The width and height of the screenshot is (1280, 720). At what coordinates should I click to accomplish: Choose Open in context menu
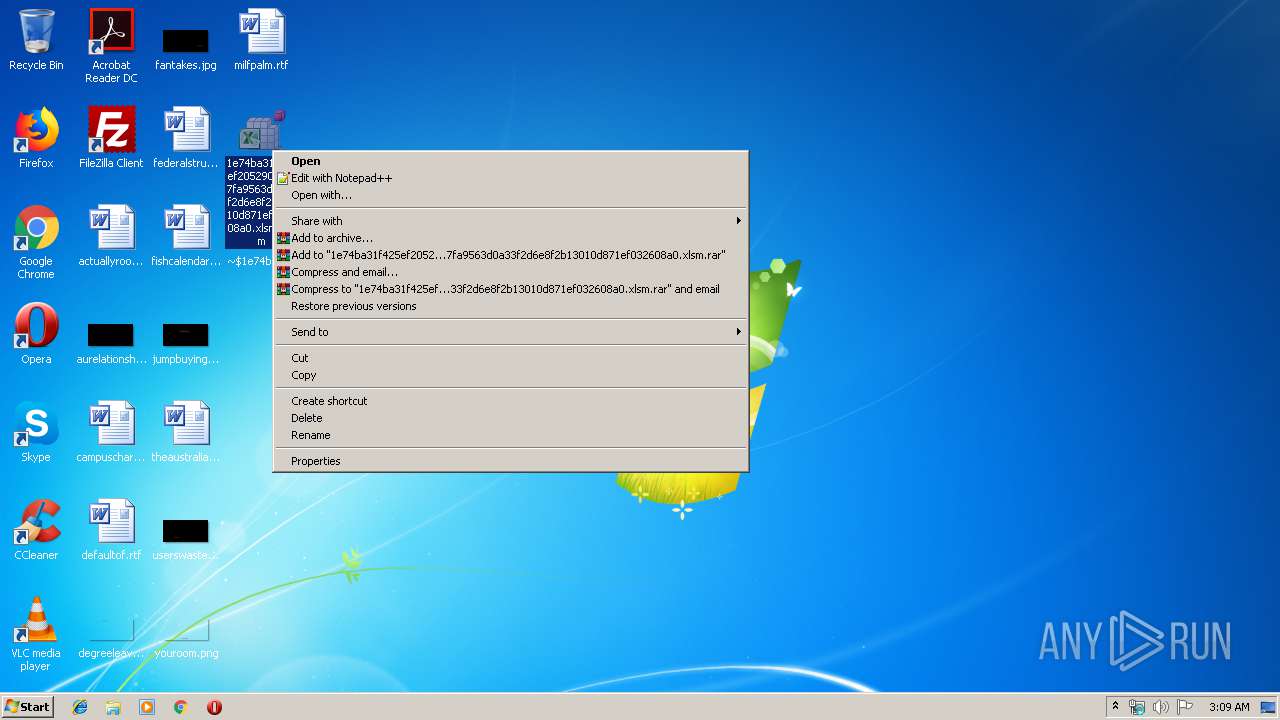[x=510, y=161]
